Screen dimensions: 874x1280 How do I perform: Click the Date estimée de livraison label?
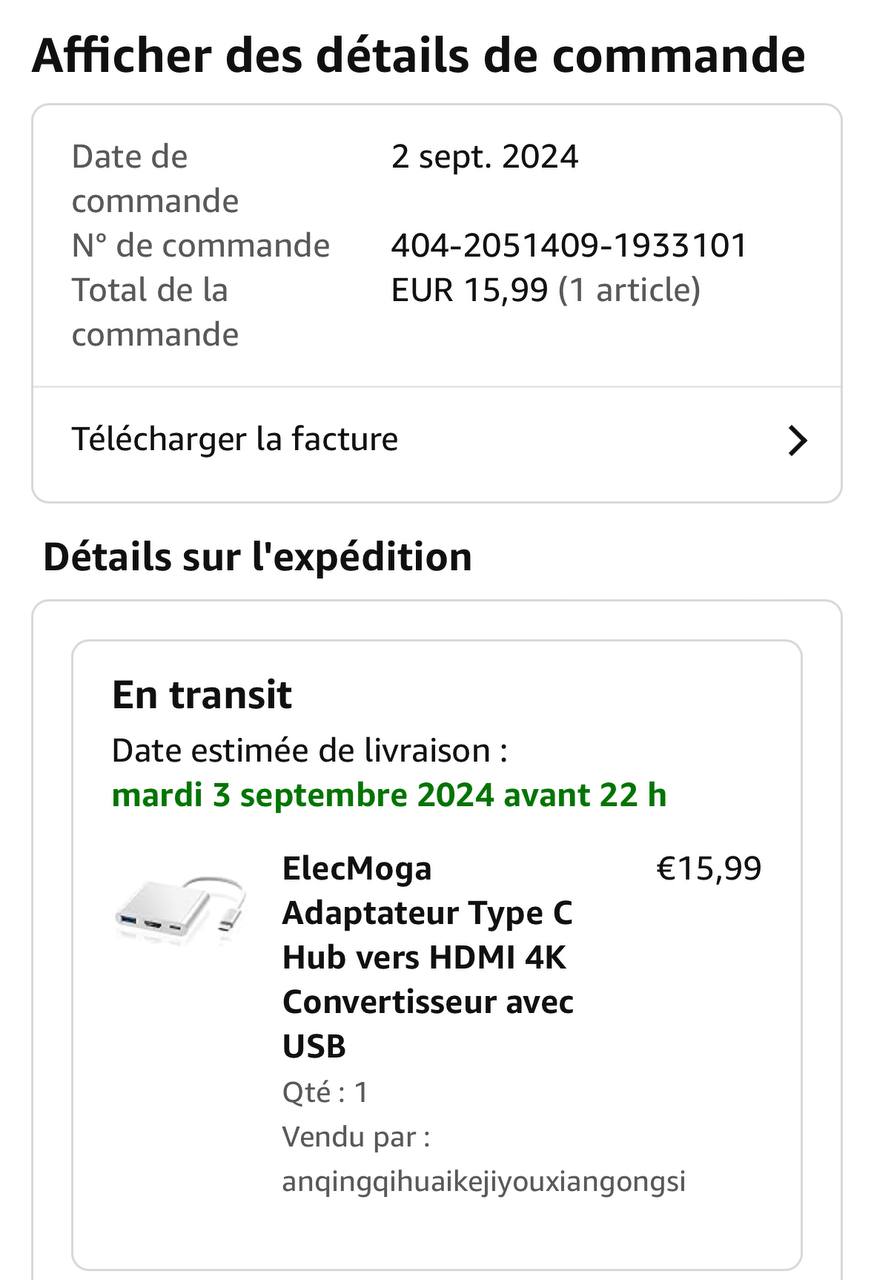click(309, 750)
